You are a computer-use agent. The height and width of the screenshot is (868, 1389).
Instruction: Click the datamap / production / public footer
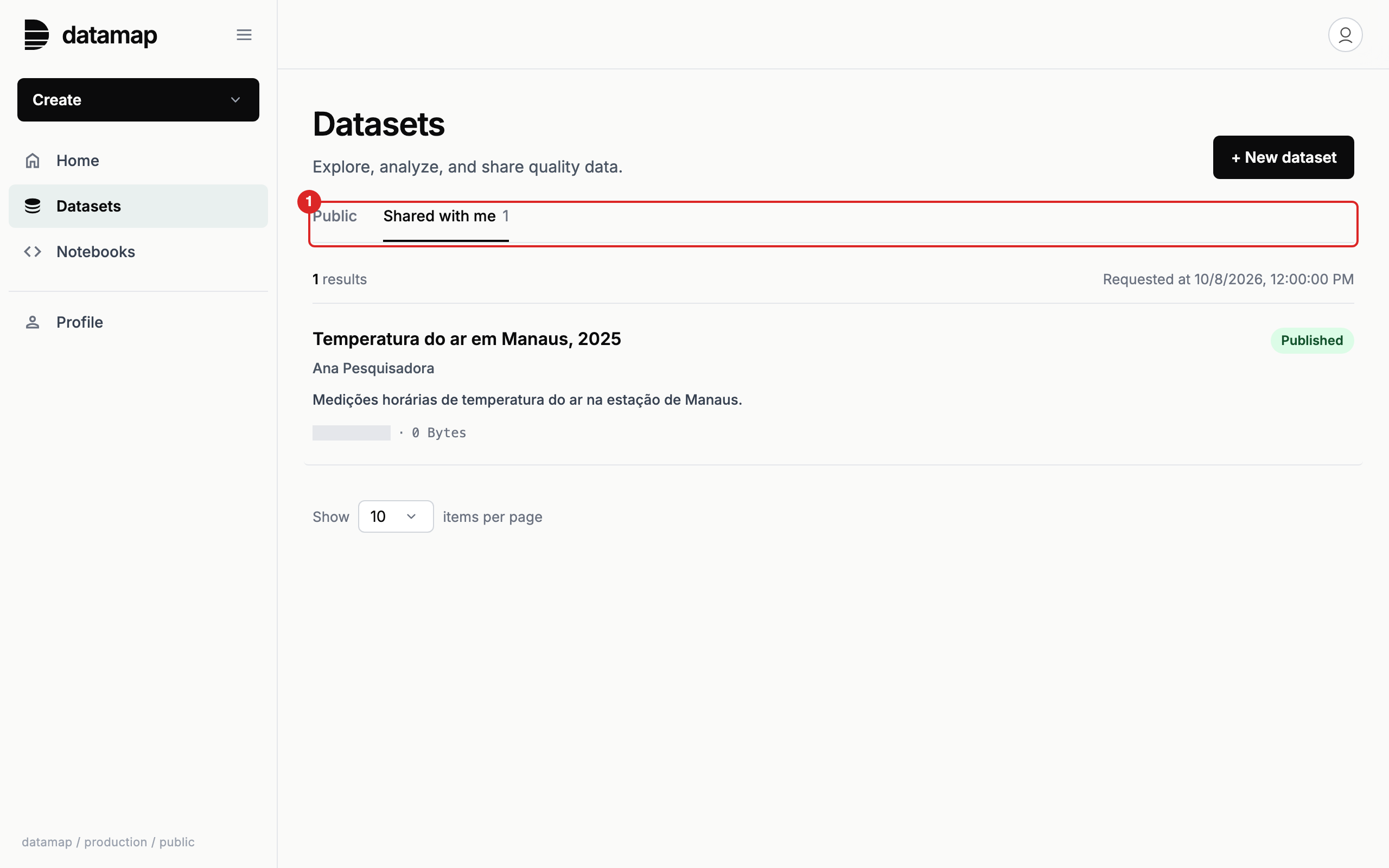(x=108, y=842)
